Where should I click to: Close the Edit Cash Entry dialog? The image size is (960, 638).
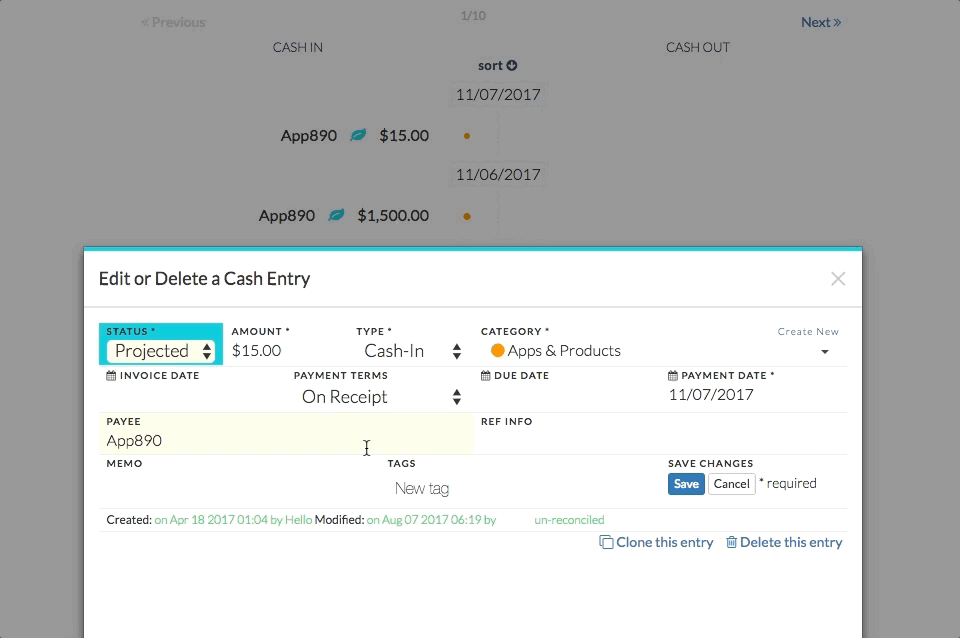[x=838, y=279]
